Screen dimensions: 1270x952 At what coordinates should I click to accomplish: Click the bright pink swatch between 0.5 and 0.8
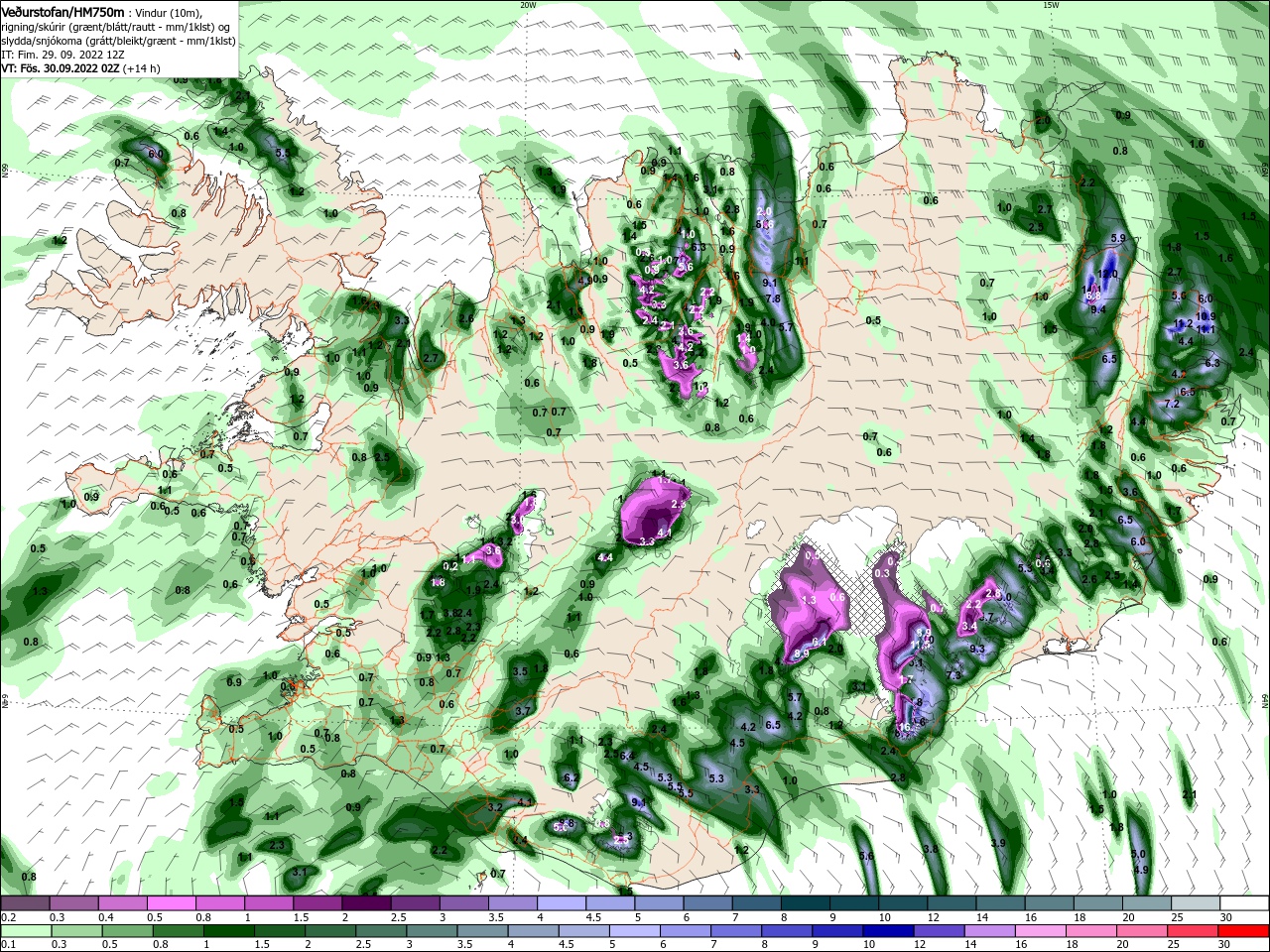click(x=171, y=903)
